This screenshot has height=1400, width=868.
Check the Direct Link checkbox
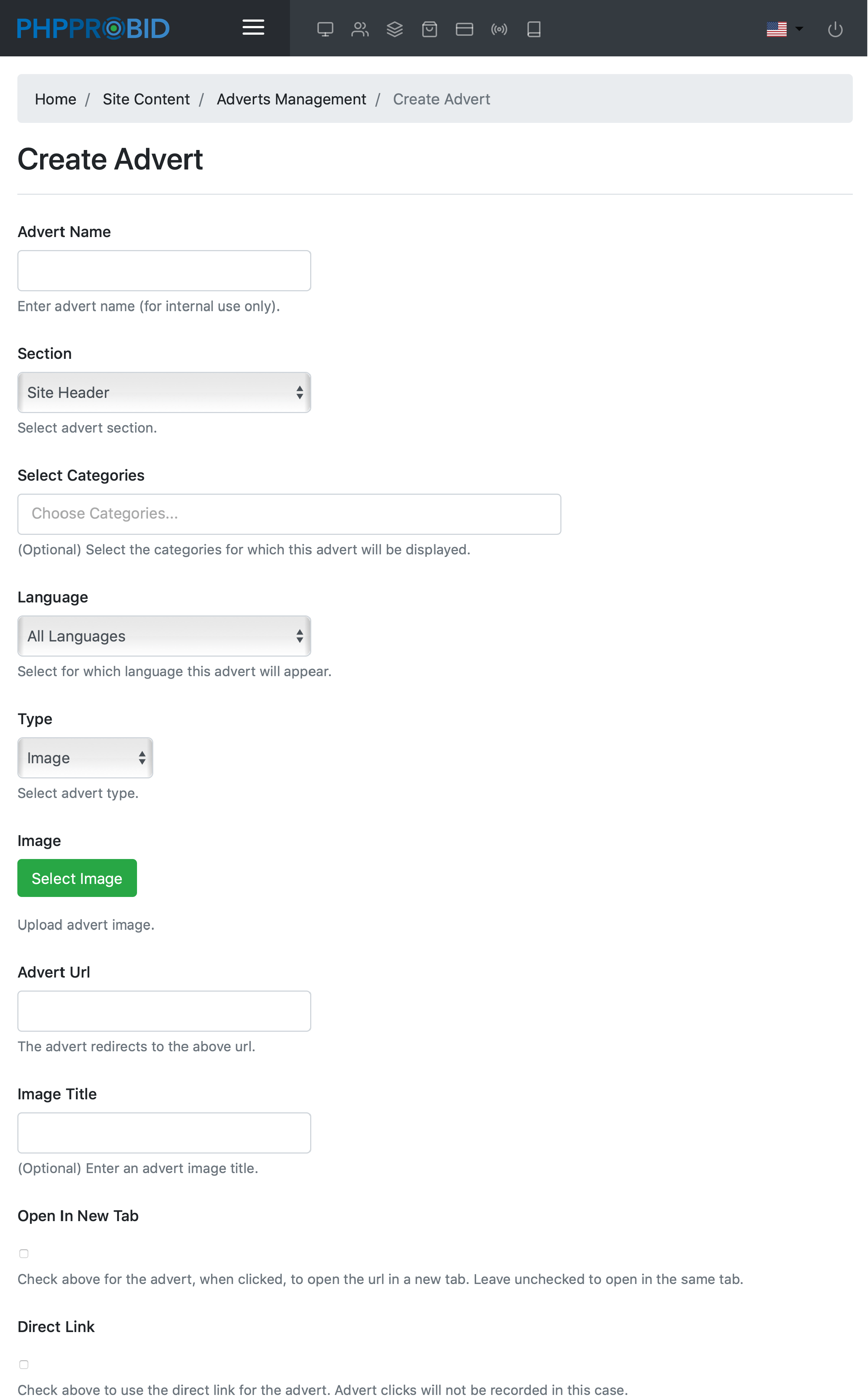pyautogui.click(x=24, y=1364)
